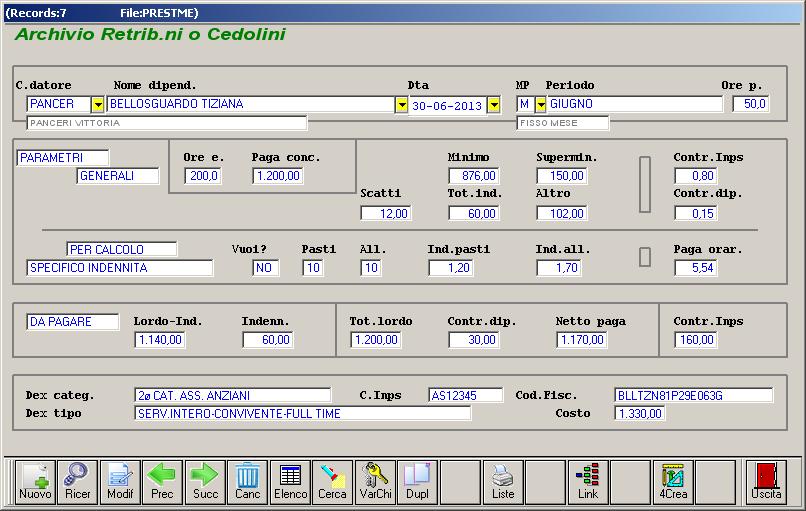Click Contr.dip. field 0,15
The width and height of the screenshot is (806, 511).
click(695, 213)
